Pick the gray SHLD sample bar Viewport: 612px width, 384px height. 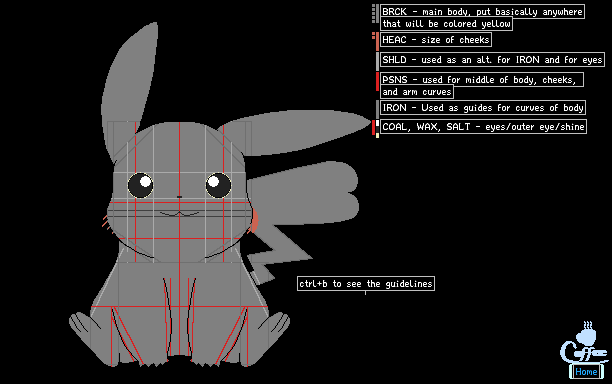(377, 62)
